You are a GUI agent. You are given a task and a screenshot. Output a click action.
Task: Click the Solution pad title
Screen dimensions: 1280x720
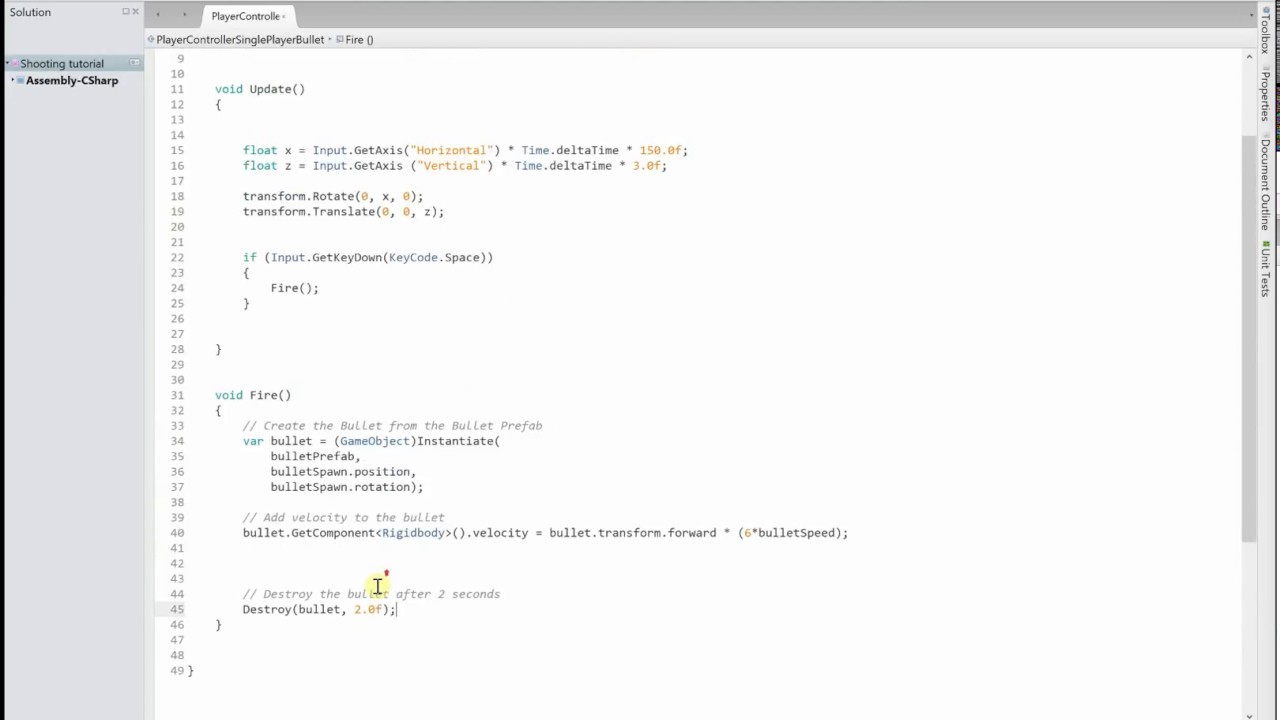click(x=30, y=12)
